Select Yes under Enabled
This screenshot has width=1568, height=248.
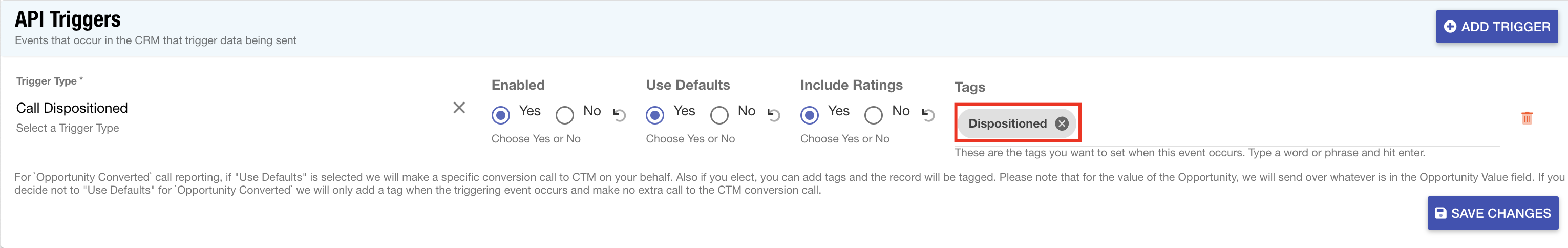click(500, 115)
